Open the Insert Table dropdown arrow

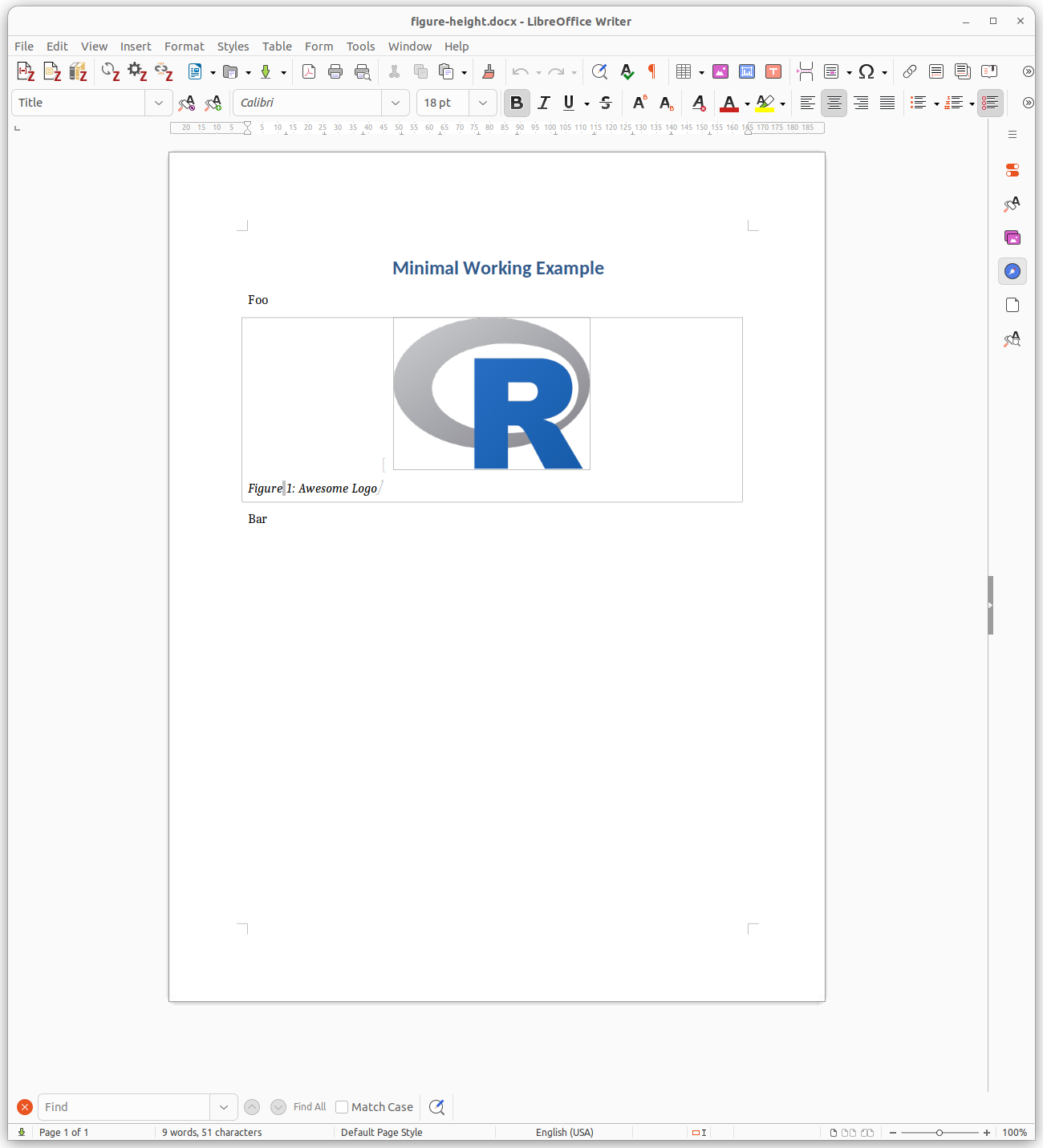click(x=701, y=73)
